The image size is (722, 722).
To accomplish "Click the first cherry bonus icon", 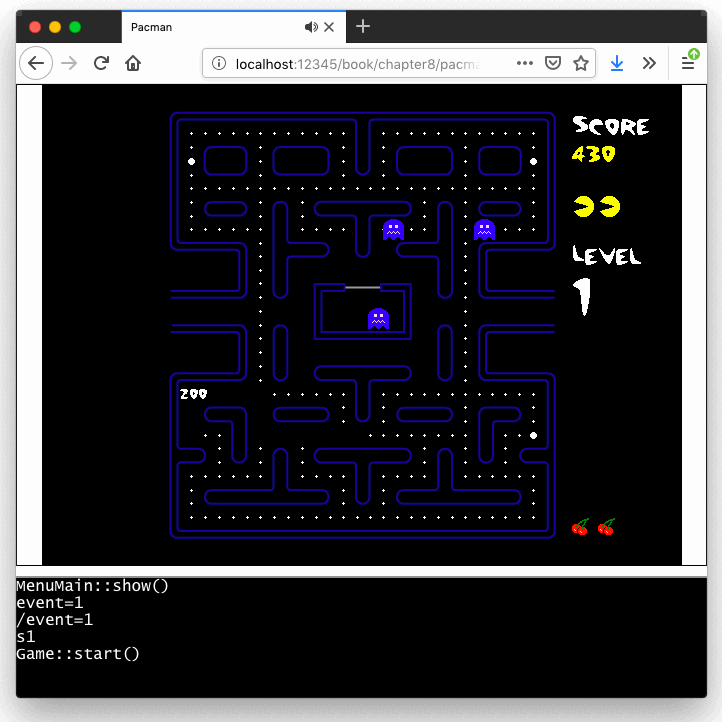I will (x=580, y=527).
